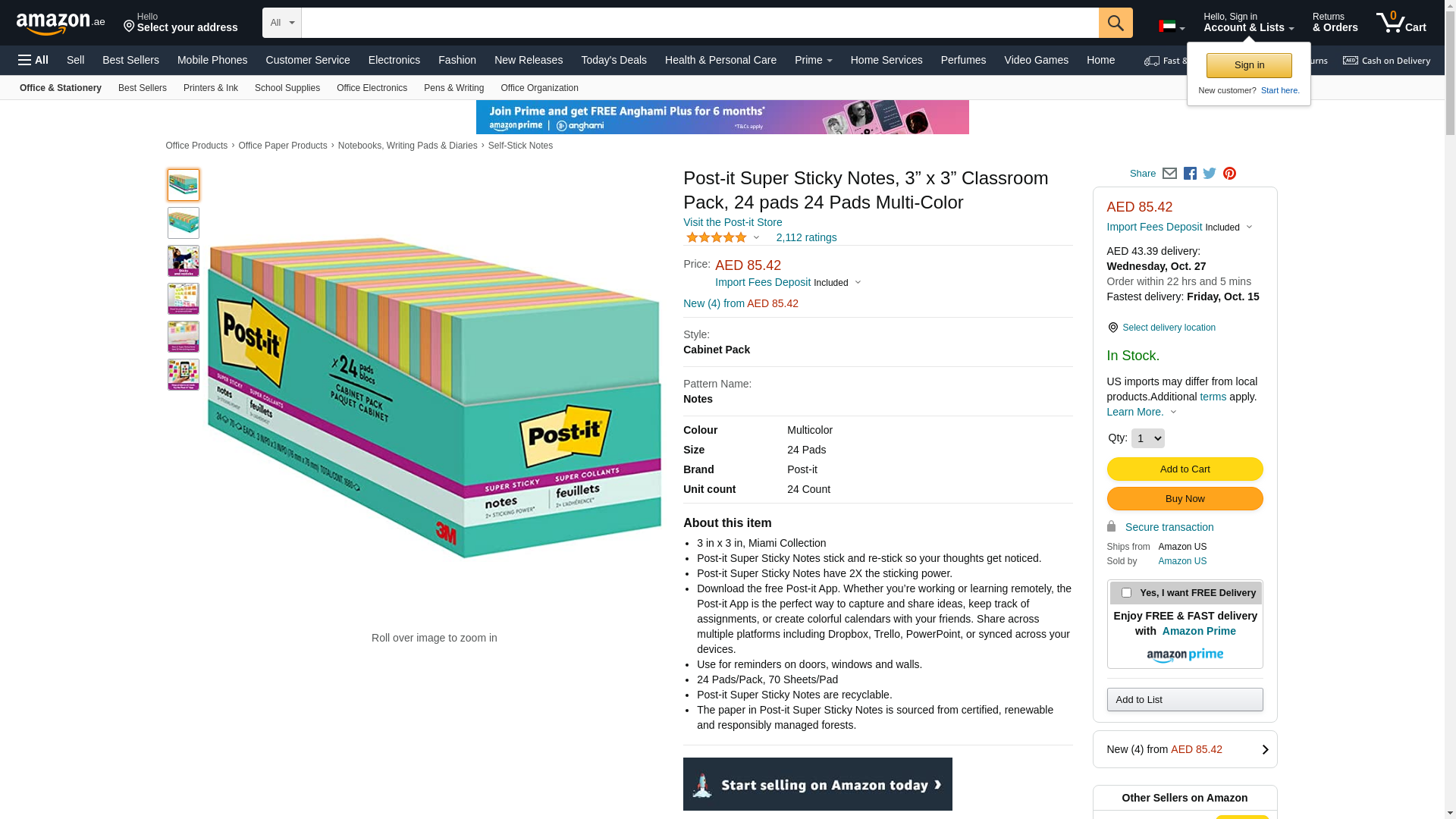Open the Qty quantity dropdown
1456x819 pixels.
(x=1147, y=438)
